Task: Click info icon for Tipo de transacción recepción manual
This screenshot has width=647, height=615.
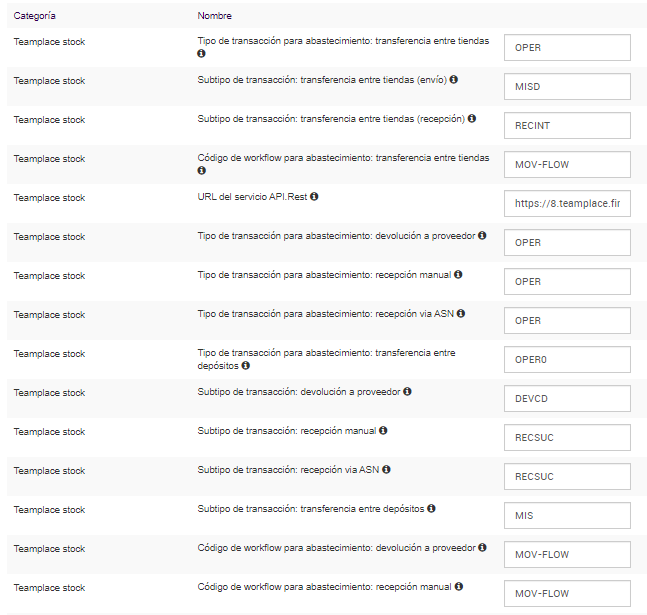Action: click(x=458, y=275)
